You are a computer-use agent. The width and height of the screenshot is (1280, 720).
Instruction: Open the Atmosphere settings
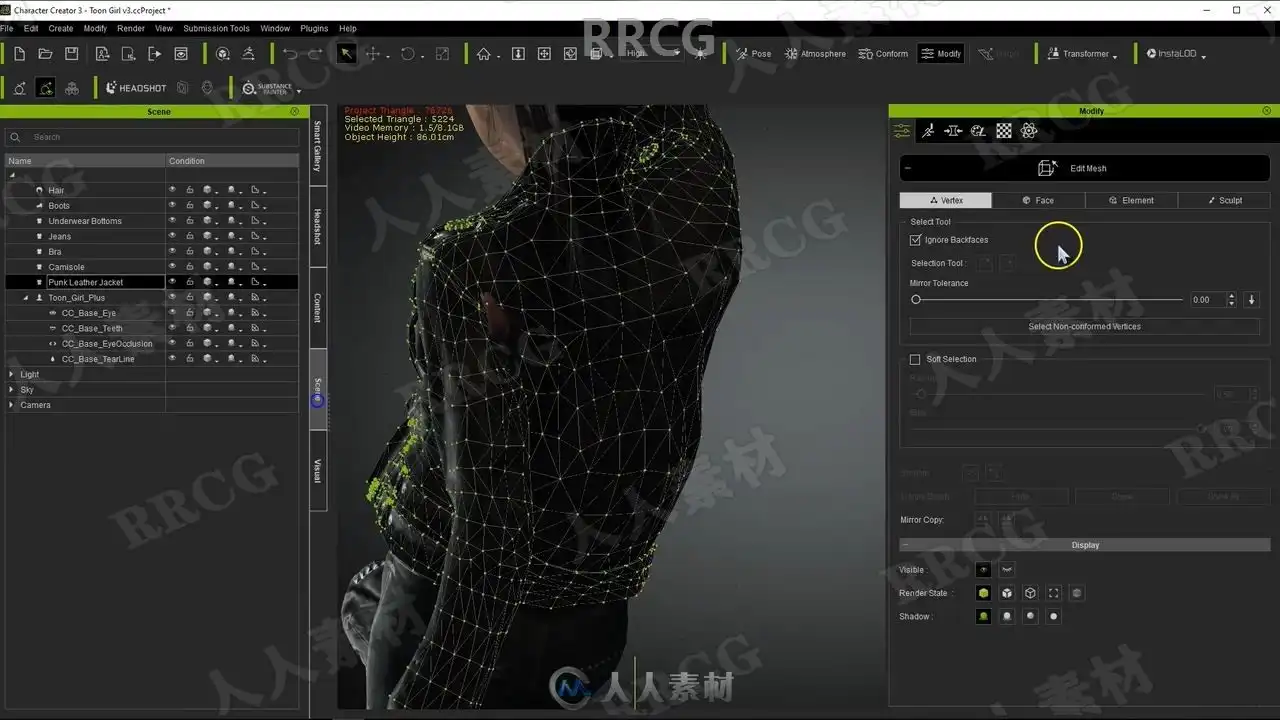(x=816, y=54)
